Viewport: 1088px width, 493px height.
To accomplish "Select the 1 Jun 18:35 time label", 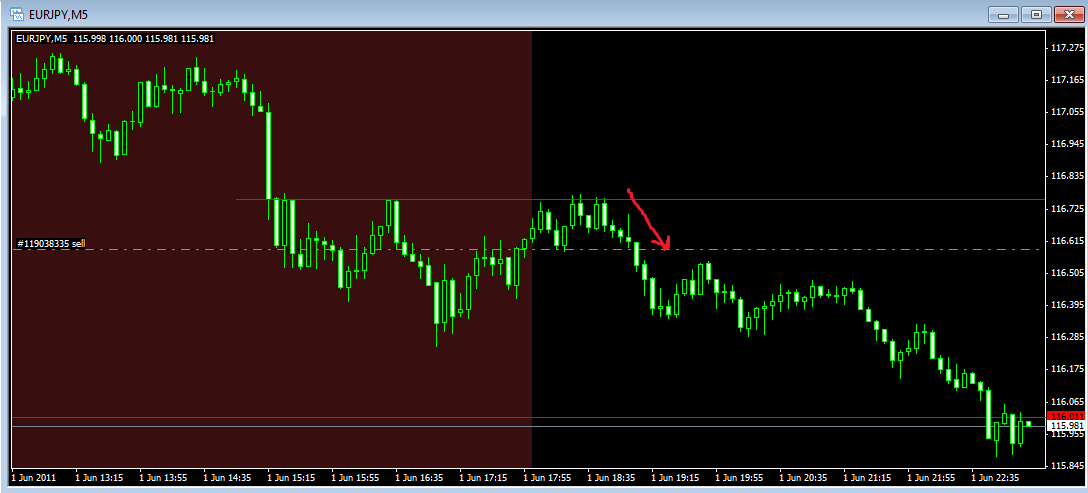I will coord(612,478).
